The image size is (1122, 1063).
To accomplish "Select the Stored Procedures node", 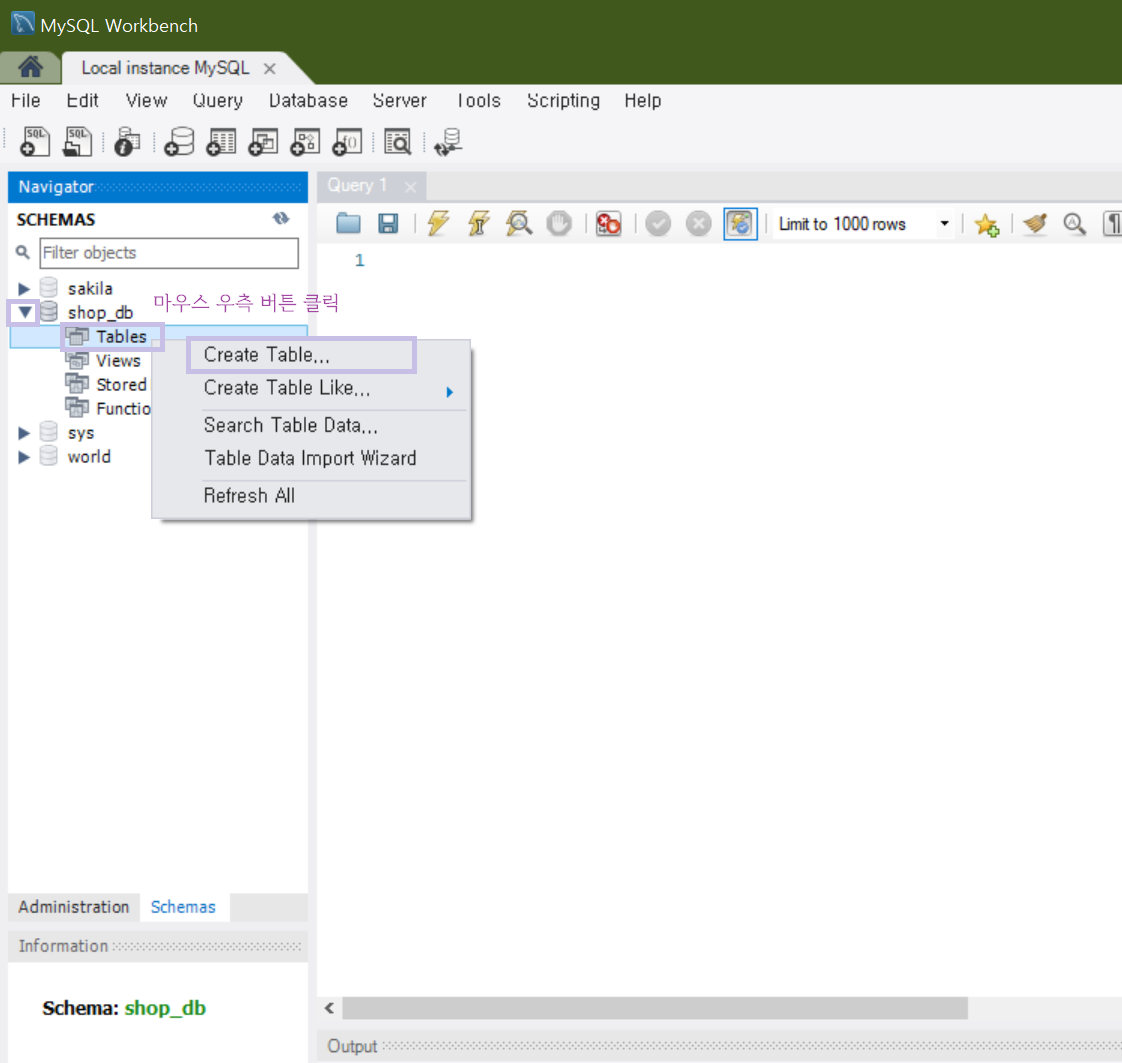I will coord(121,384).
